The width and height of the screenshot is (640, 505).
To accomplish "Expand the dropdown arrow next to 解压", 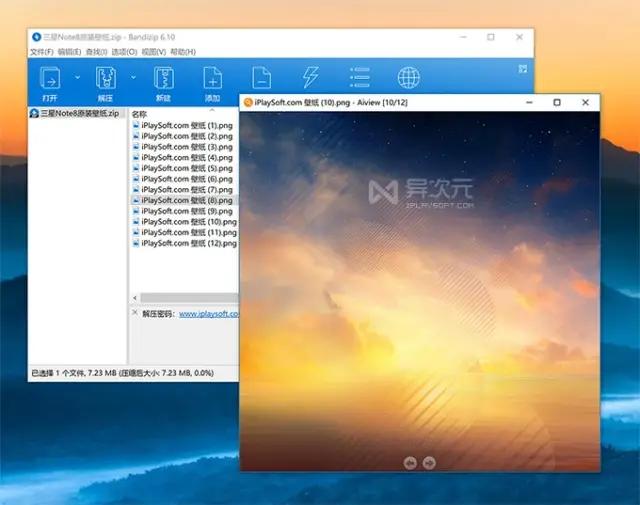I will pyautogui.click(x=133, y=77).
